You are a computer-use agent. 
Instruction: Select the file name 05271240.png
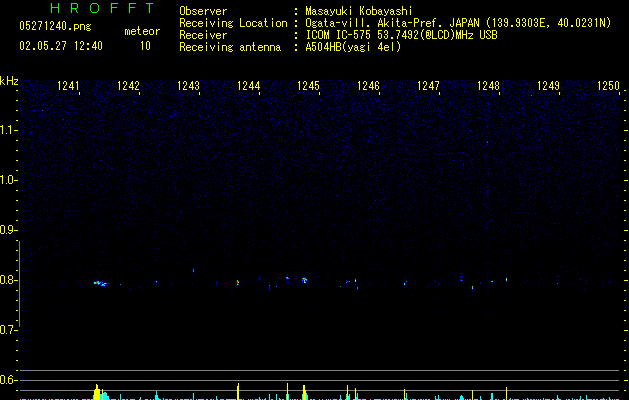coord(55,26)
